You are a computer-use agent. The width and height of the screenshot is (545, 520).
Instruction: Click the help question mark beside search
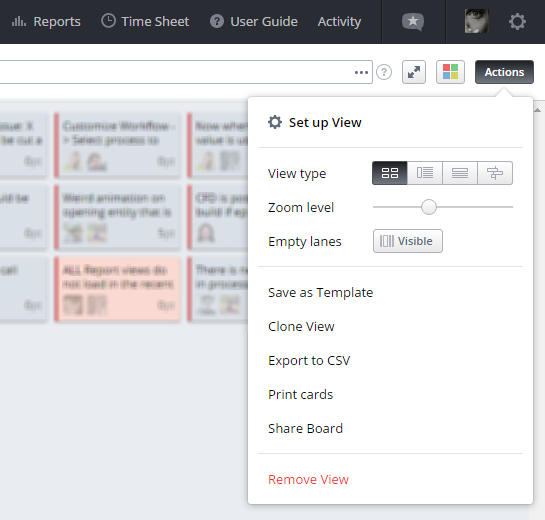coord(384,72)
